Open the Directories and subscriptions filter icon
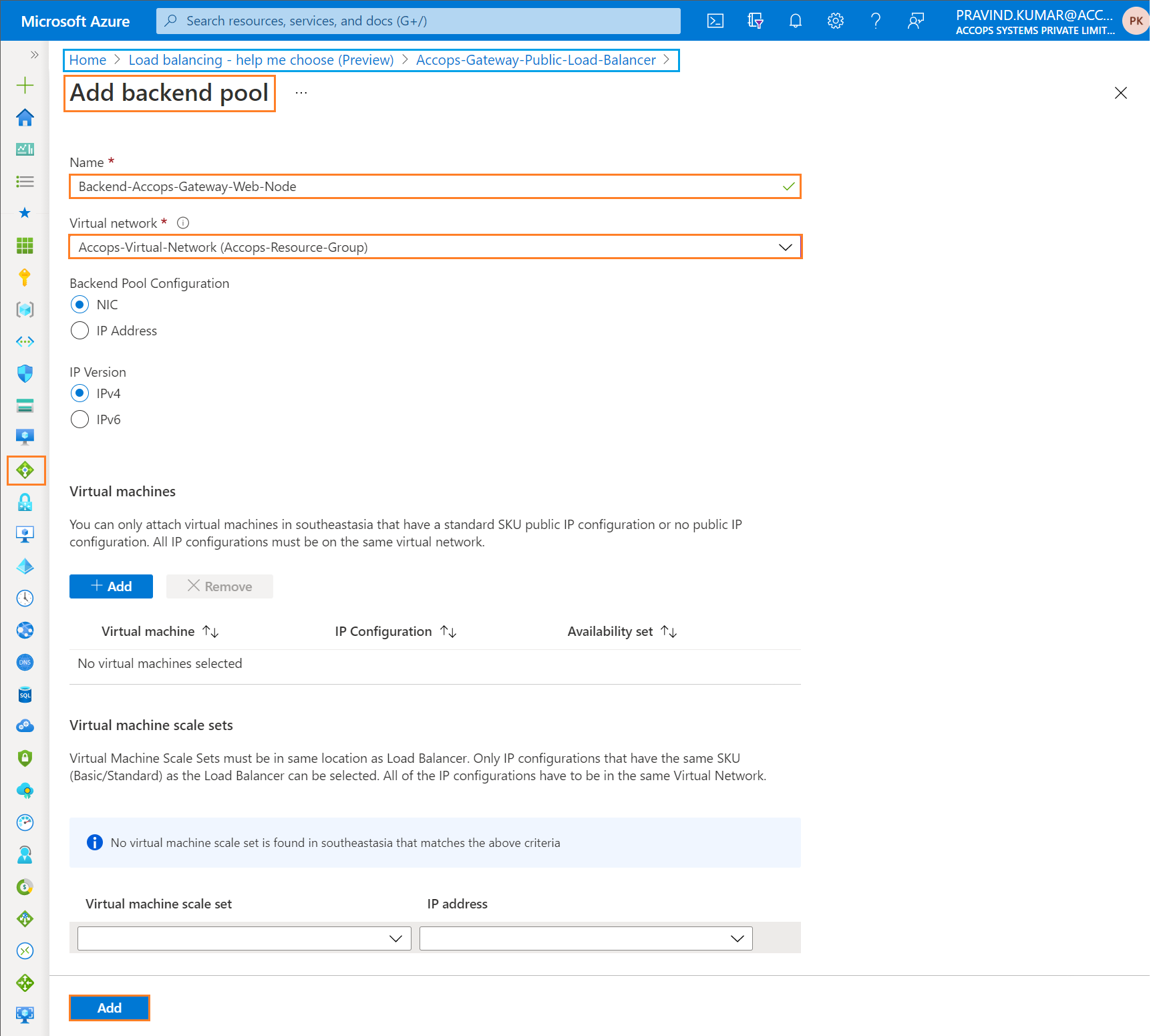Viewport: 1151px width, 1036px height. 756,21
